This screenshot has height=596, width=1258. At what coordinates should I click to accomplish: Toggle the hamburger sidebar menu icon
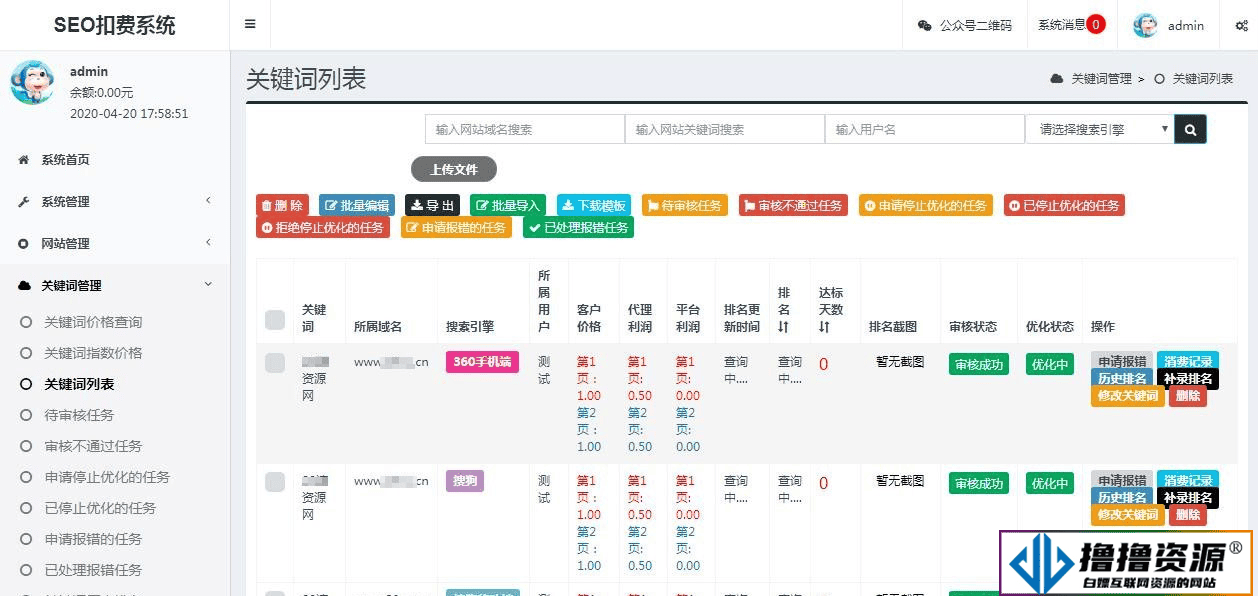[x=250, y=25]
